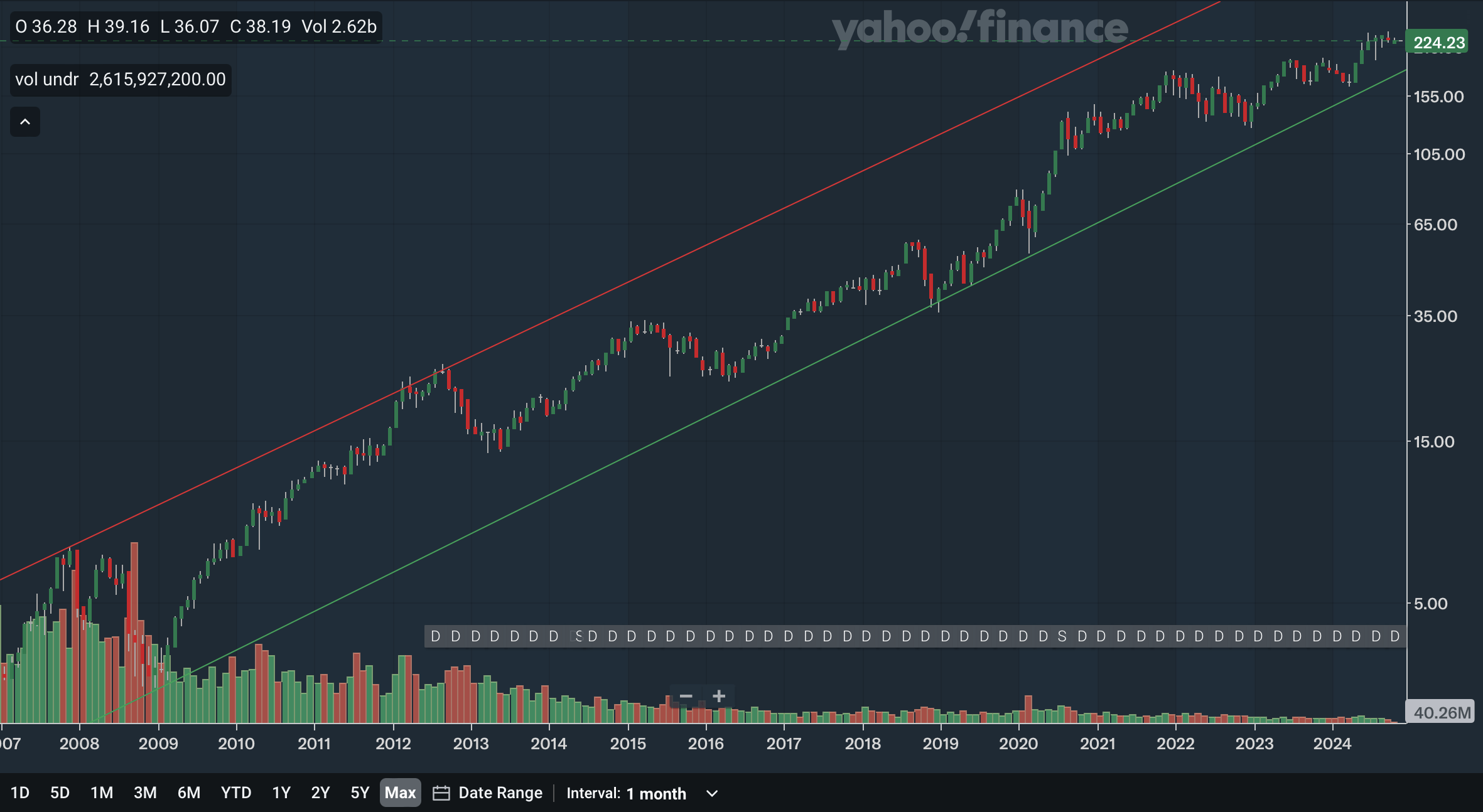Click the first dividend D marker on left
1483x812 pixels.
pyautogui.click(x=436, y=636)
